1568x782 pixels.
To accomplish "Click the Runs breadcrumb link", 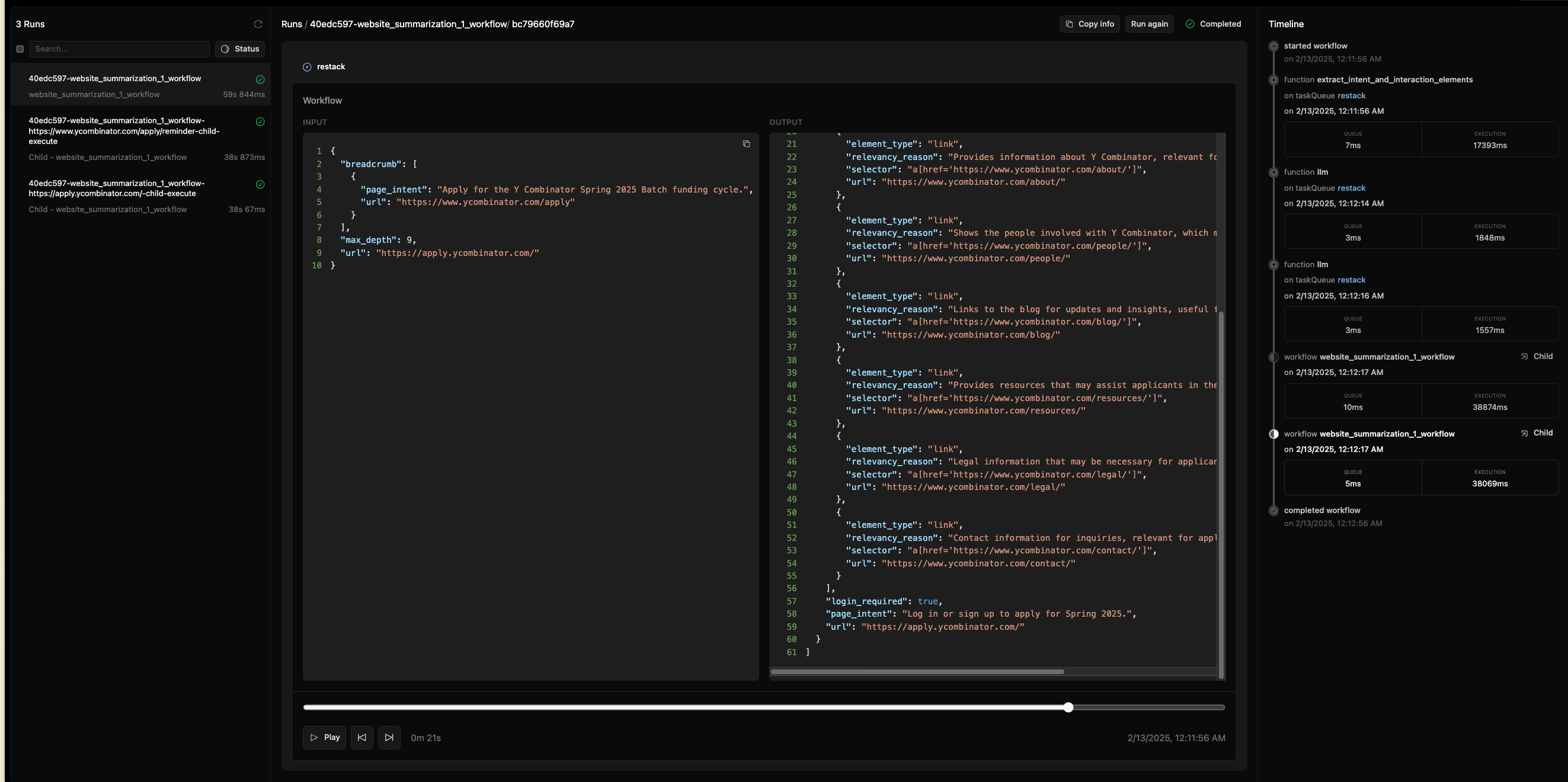I will coord(292,24).
